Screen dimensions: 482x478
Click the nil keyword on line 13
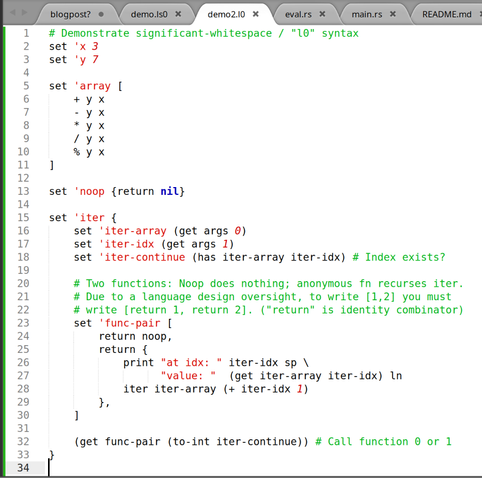tap(170, 191)
